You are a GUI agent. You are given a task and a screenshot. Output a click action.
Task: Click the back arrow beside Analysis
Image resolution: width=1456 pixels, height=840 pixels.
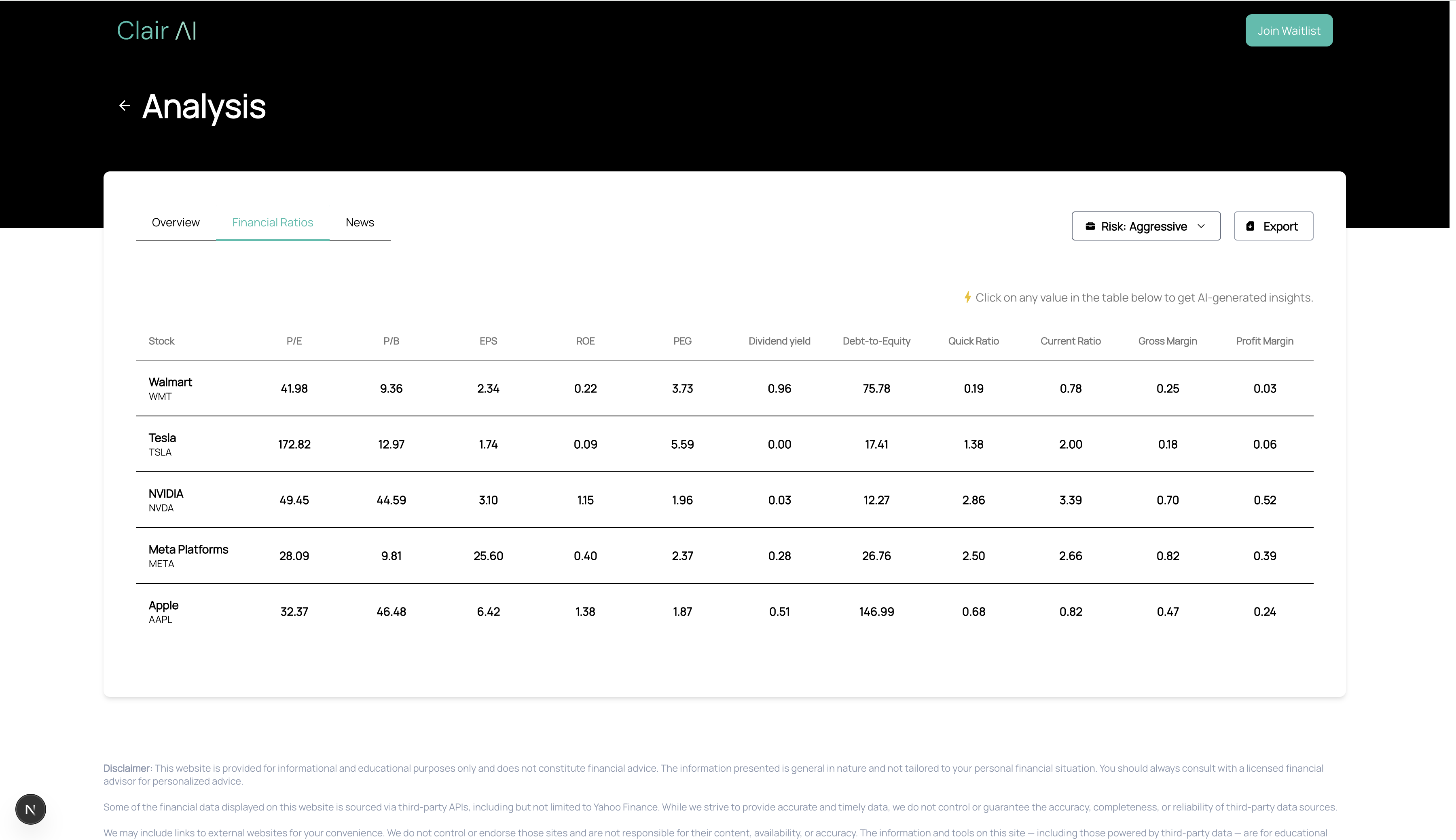(x=124, y=106)
